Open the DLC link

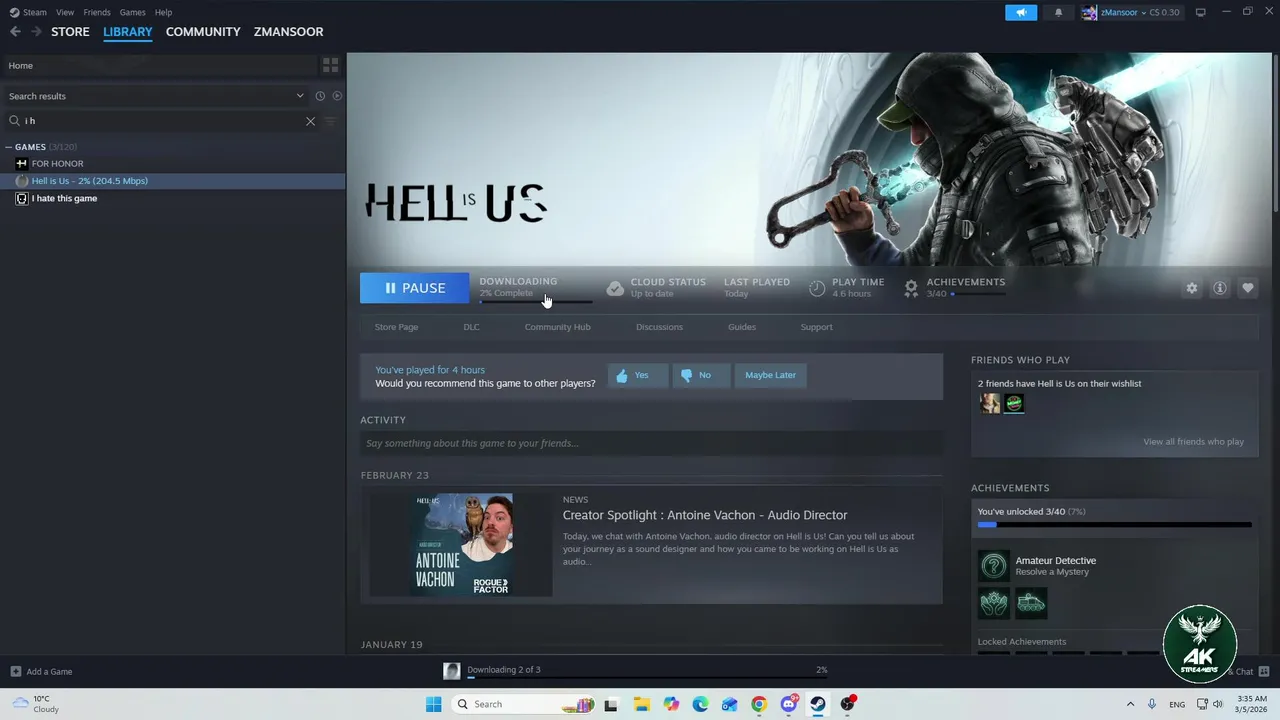point(471,327)
